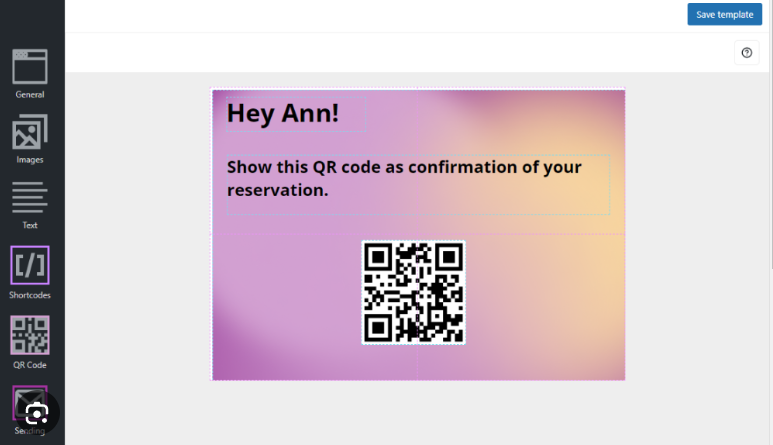Click the Shortcodes label in sidebar
Viewport: 773px width, 445px height.
[x=30, y=295]
